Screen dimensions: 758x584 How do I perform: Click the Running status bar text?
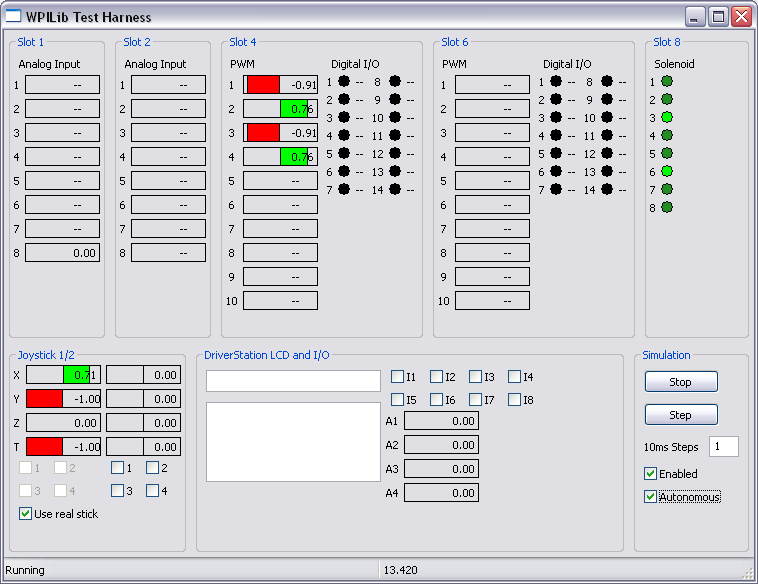pos(25,570)
